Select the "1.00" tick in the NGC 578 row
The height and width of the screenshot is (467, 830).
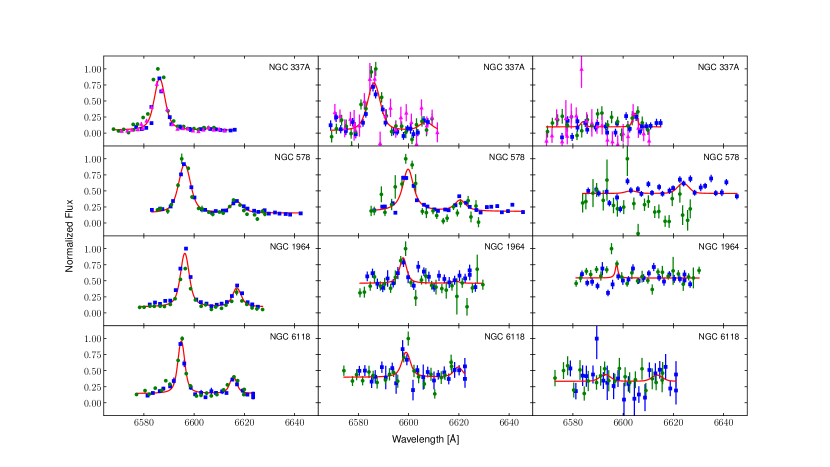[93, 159]
